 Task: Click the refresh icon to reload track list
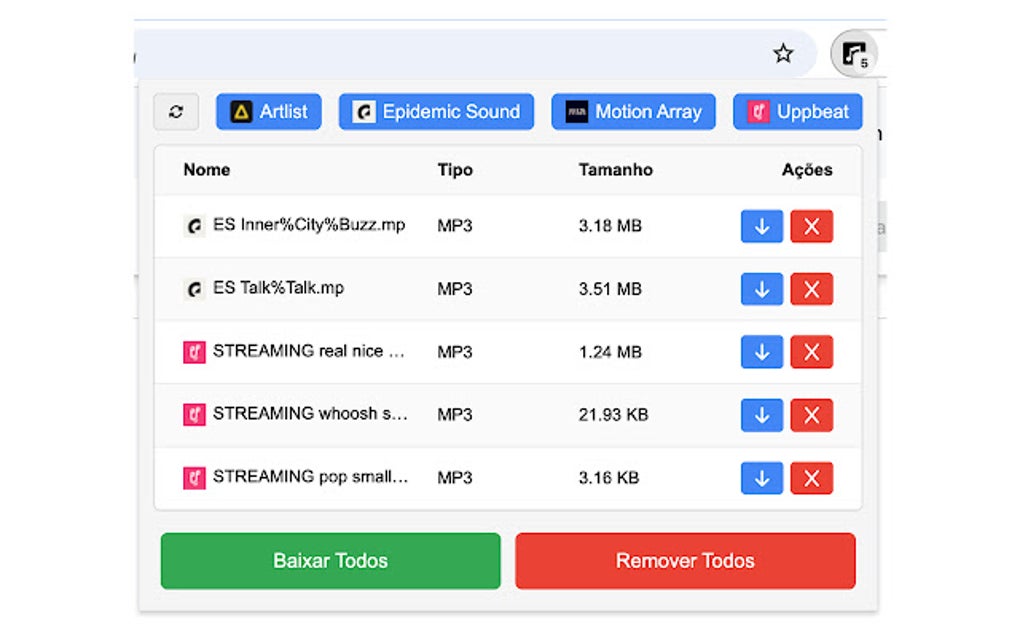coord(175,112)
